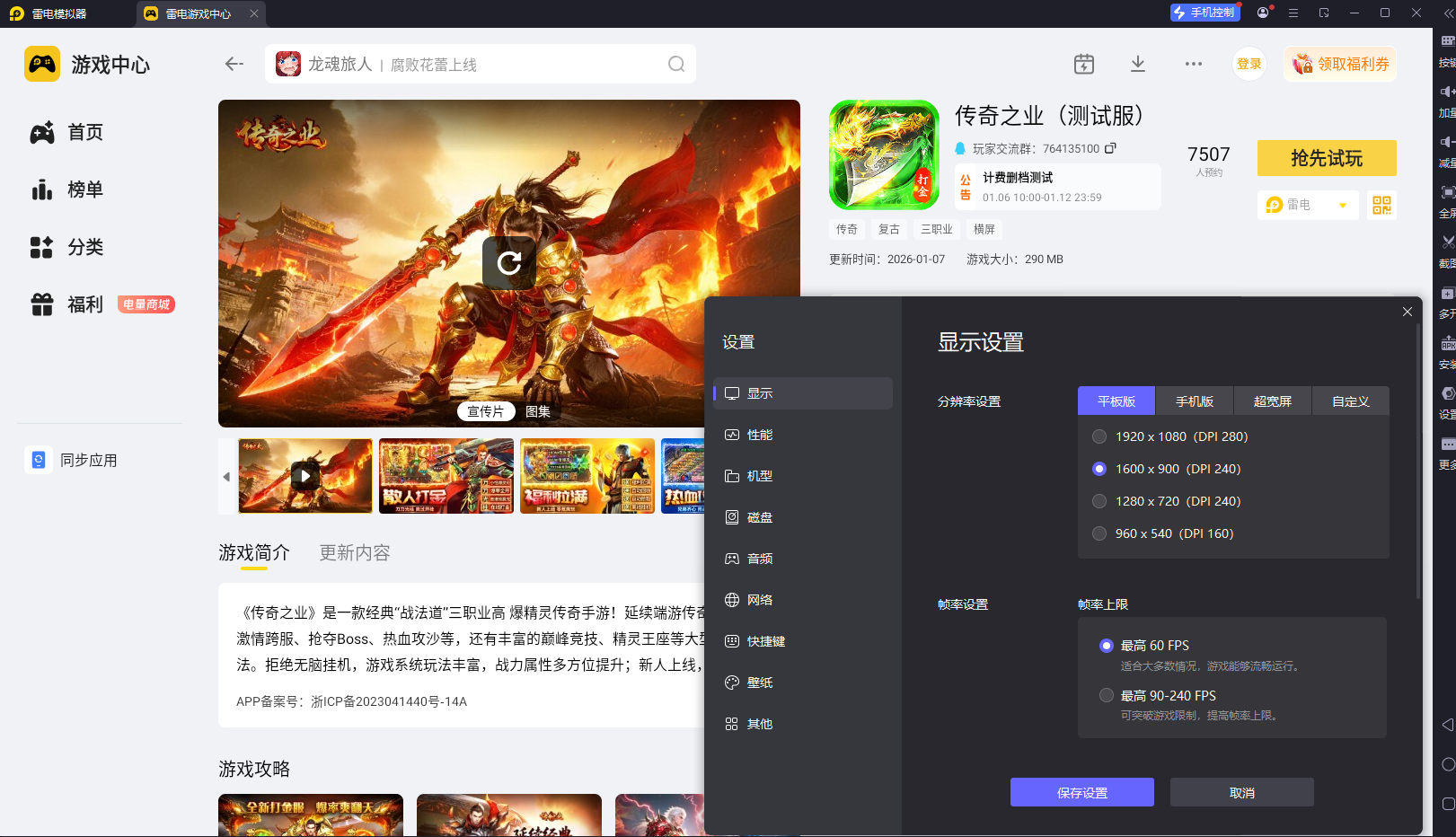Show the QR code for the game

click(x=1381, y=205)
